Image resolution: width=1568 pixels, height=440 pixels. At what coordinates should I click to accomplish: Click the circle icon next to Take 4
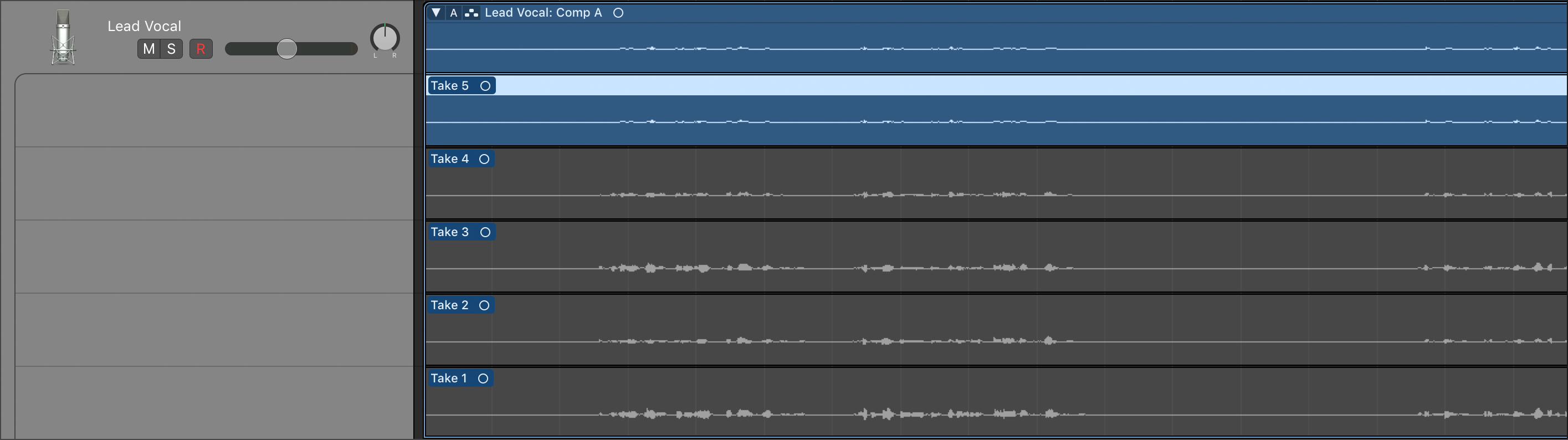click(x=484, y=159)
